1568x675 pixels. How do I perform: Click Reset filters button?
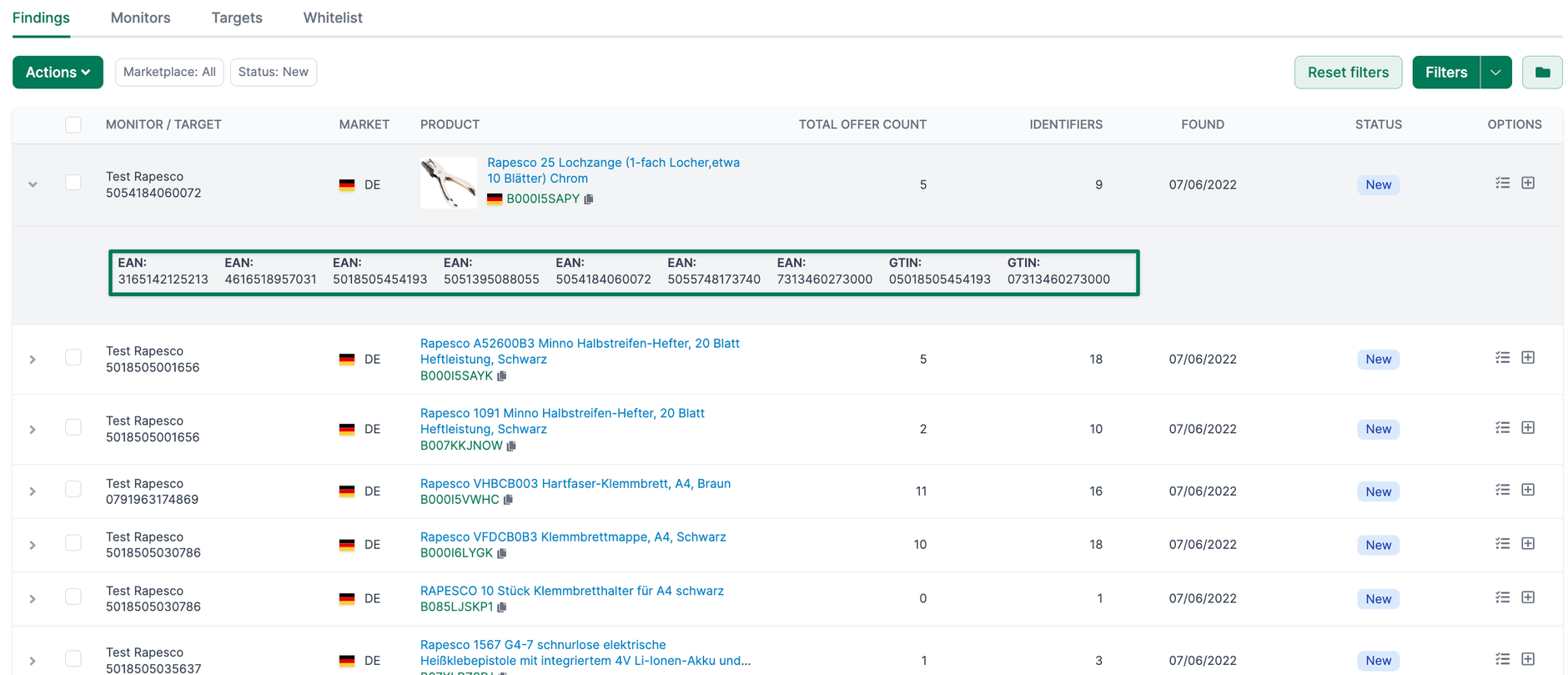tap(1348, 73)
